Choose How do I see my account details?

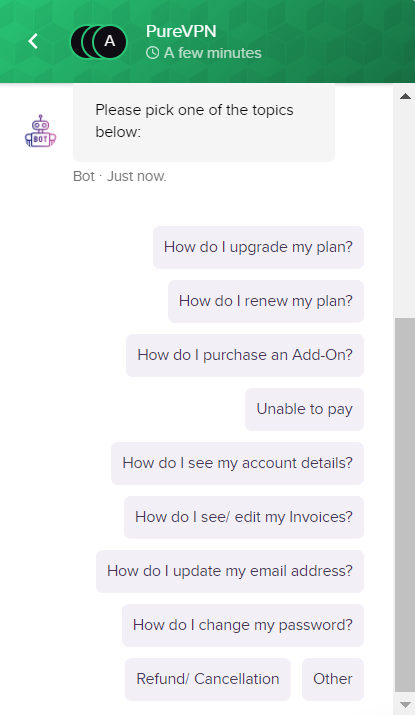point(237,463)
